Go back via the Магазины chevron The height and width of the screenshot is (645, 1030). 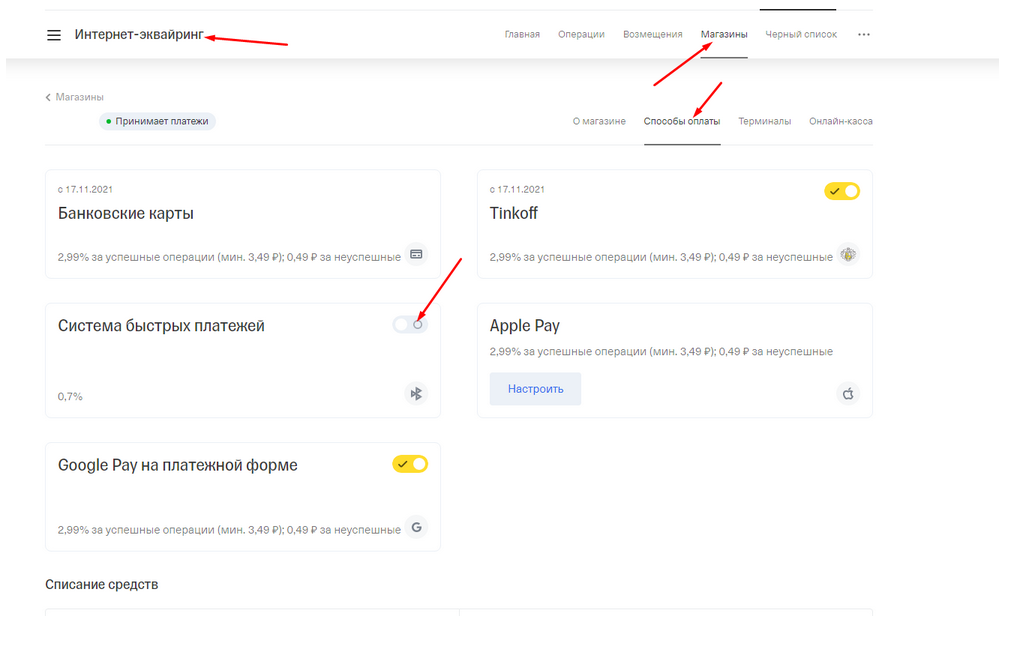(48, 97)
